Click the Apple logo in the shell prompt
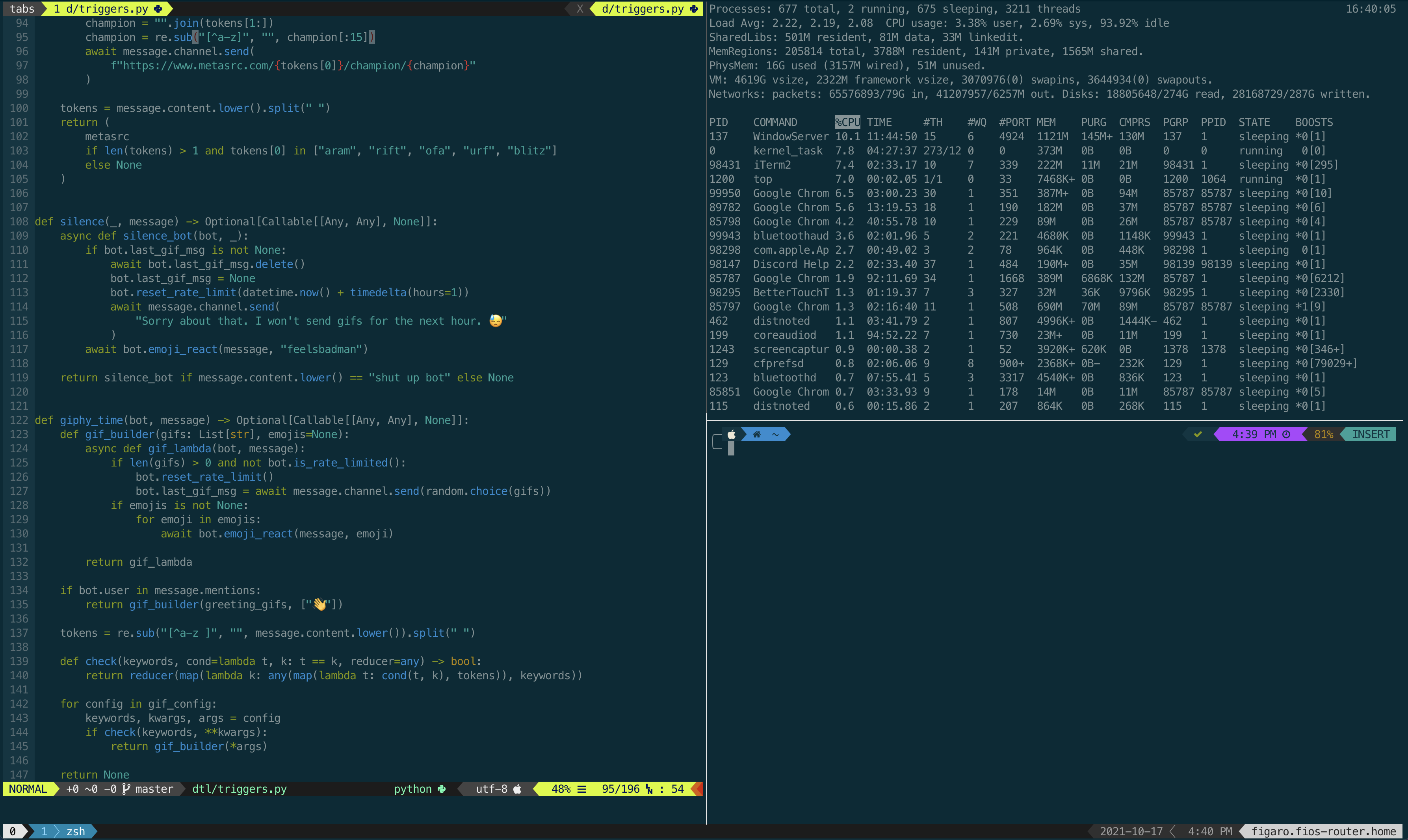 point(732,435)
